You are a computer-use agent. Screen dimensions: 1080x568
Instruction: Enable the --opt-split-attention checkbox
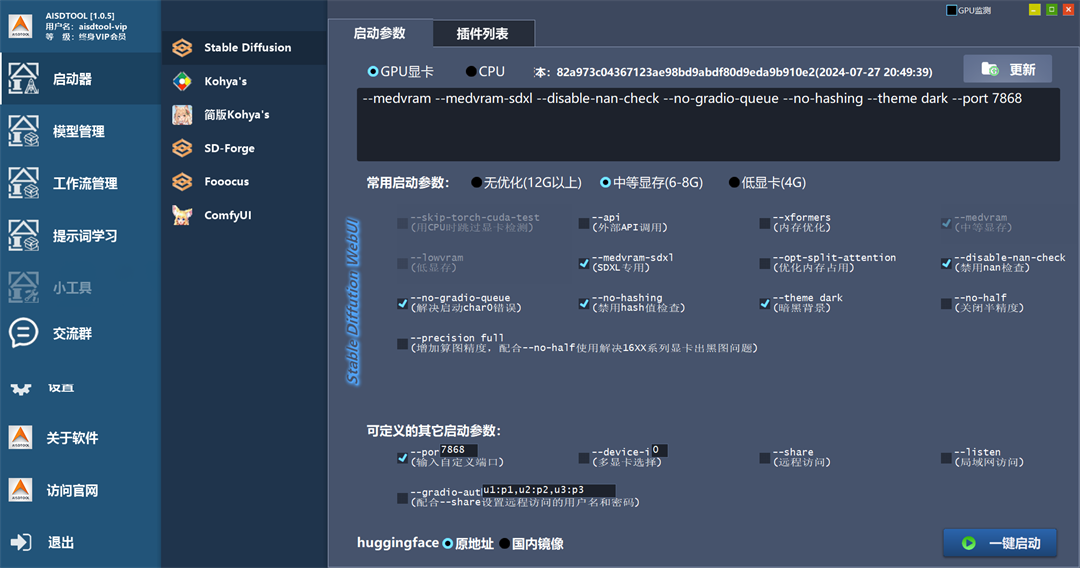(765, 263)
